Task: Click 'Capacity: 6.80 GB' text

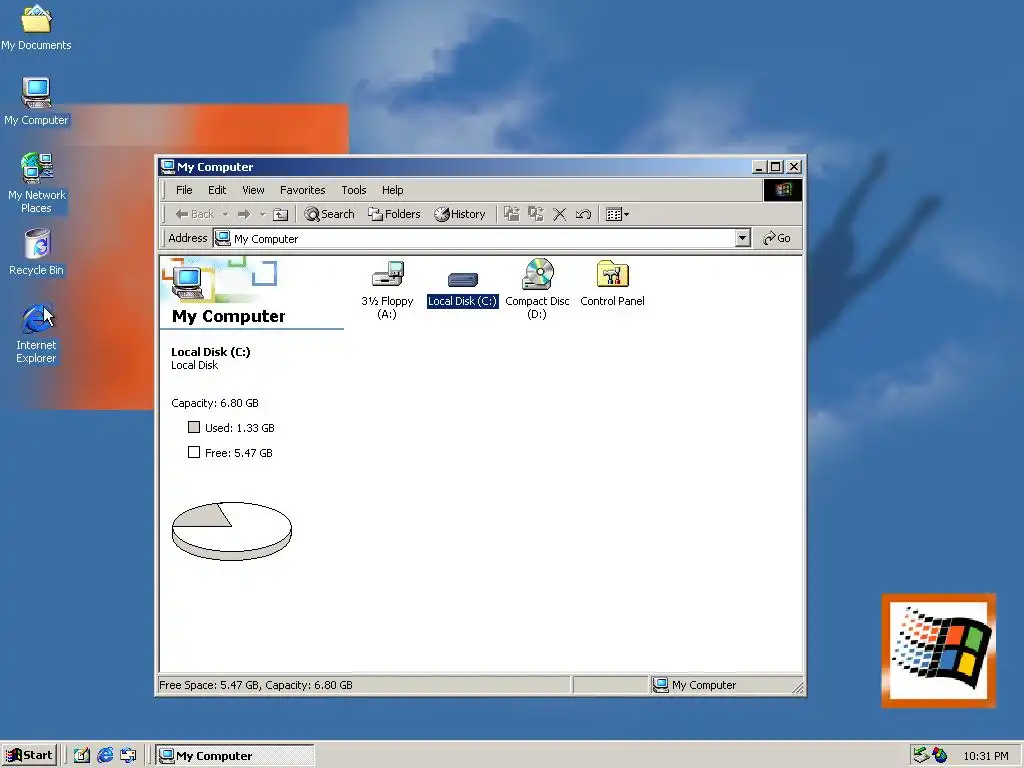Action: pyautogui.click(x=215, y=403)
